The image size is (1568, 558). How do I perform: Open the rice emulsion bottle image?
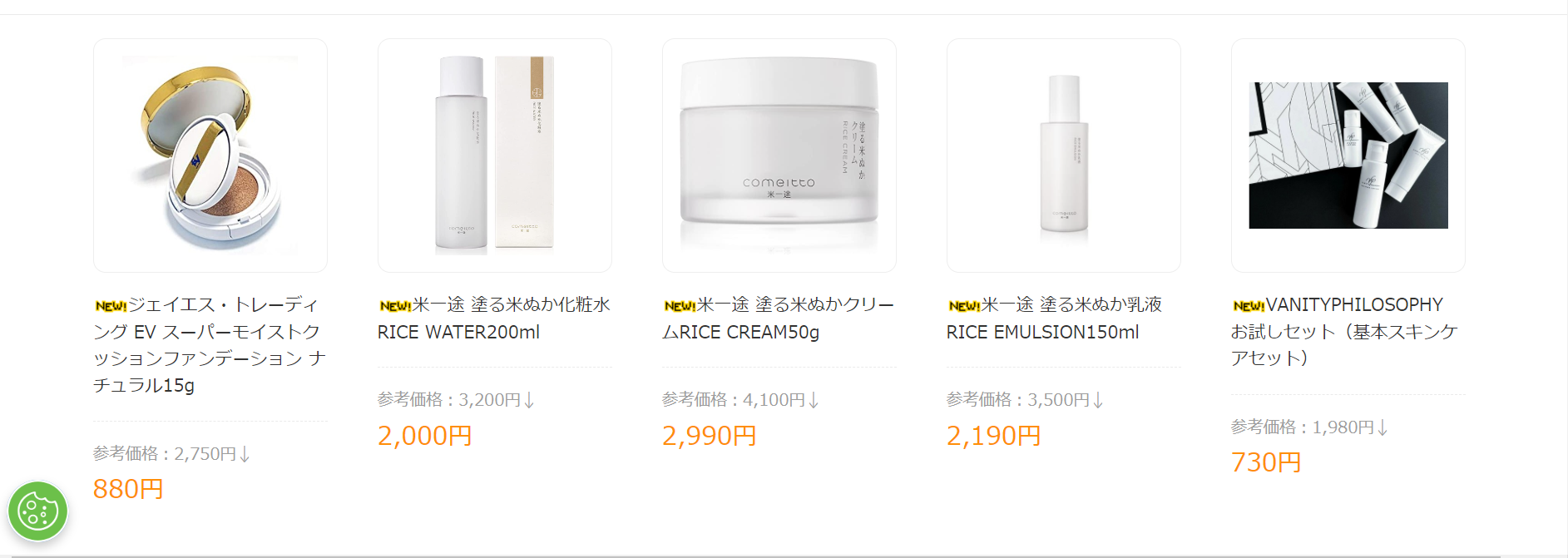coord(1064,156)
